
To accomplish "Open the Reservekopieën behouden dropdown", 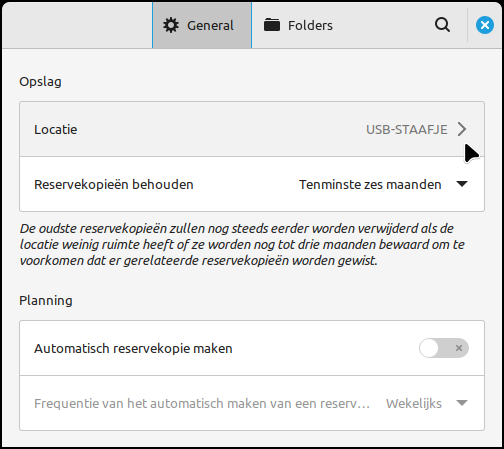I will click(x=383, y=184).
